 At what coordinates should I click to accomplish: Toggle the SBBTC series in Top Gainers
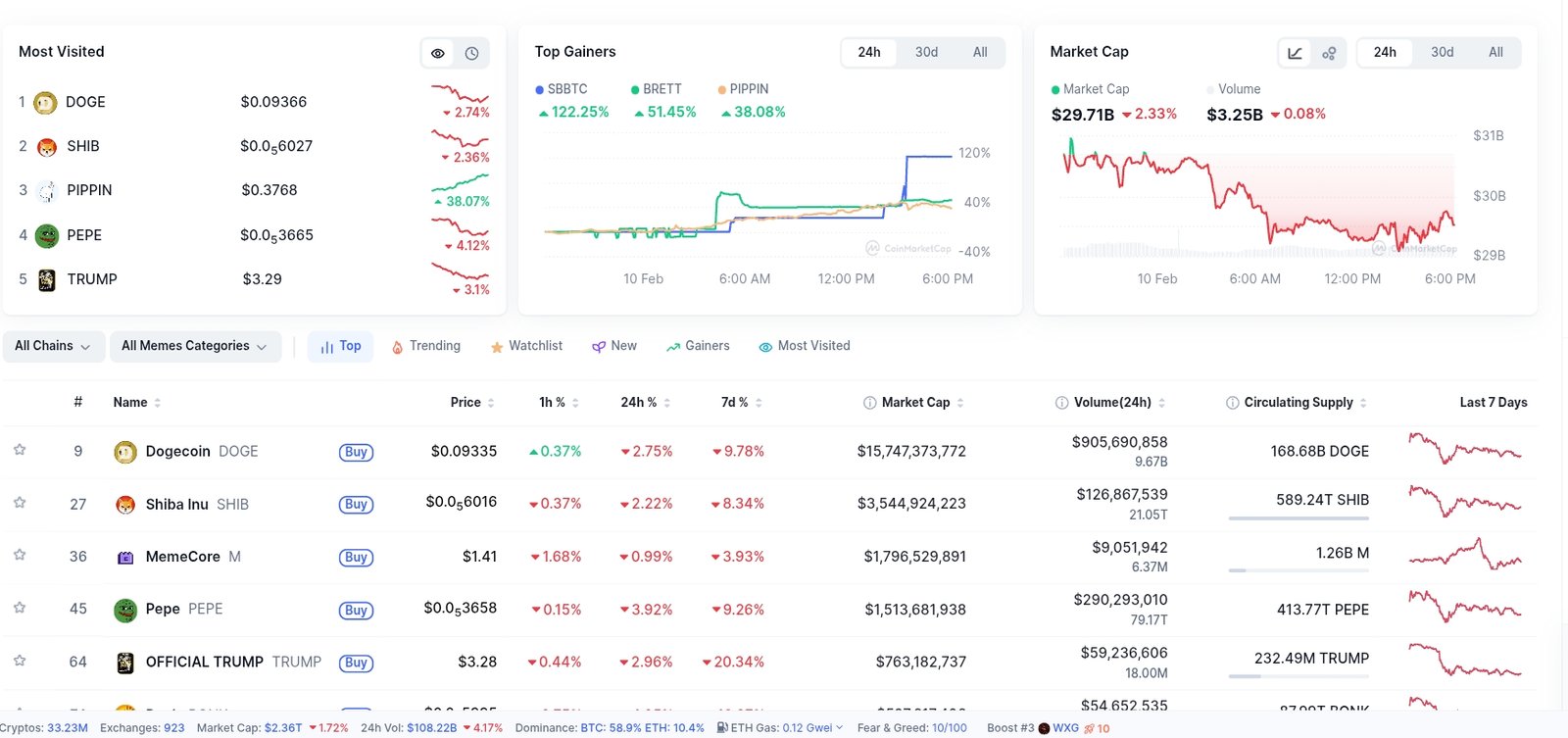pos(562,89)
